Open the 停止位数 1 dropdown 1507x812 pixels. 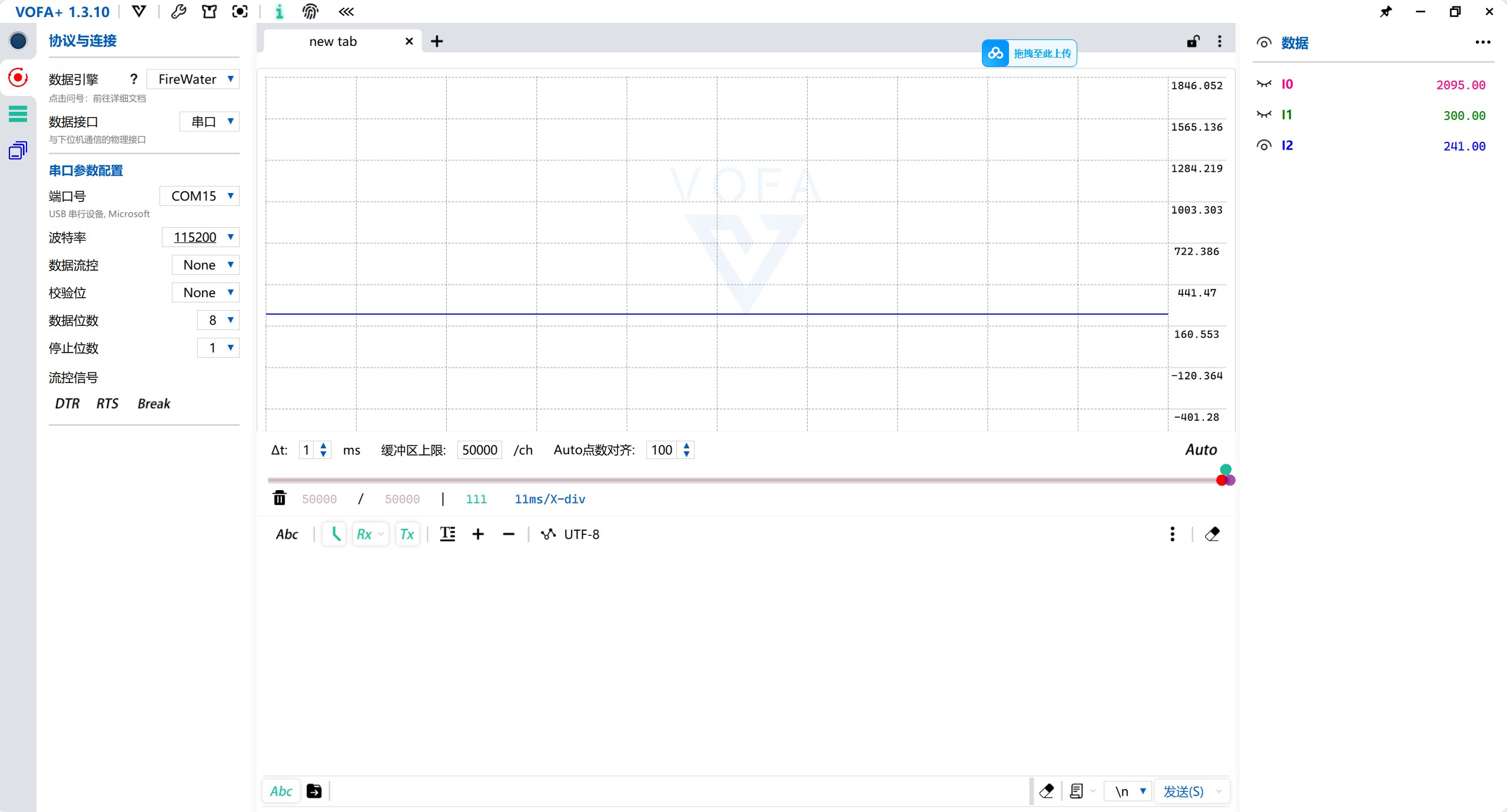tap(218, 348)
